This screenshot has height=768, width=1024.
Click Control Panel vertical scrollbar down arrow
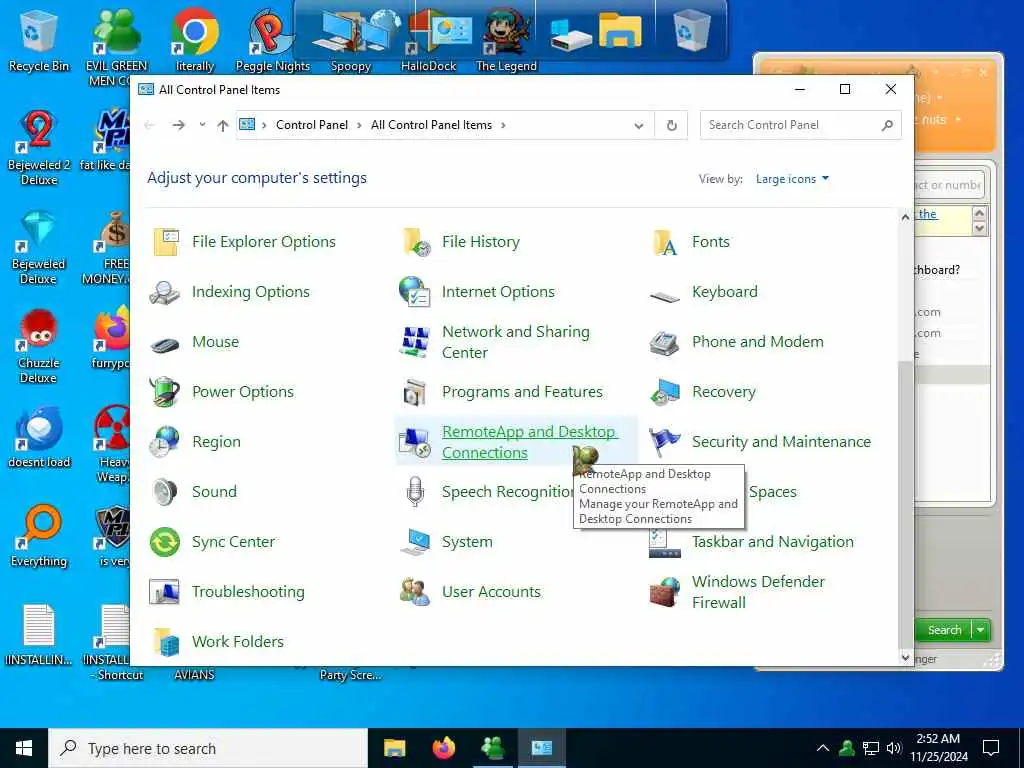(905, 658)
